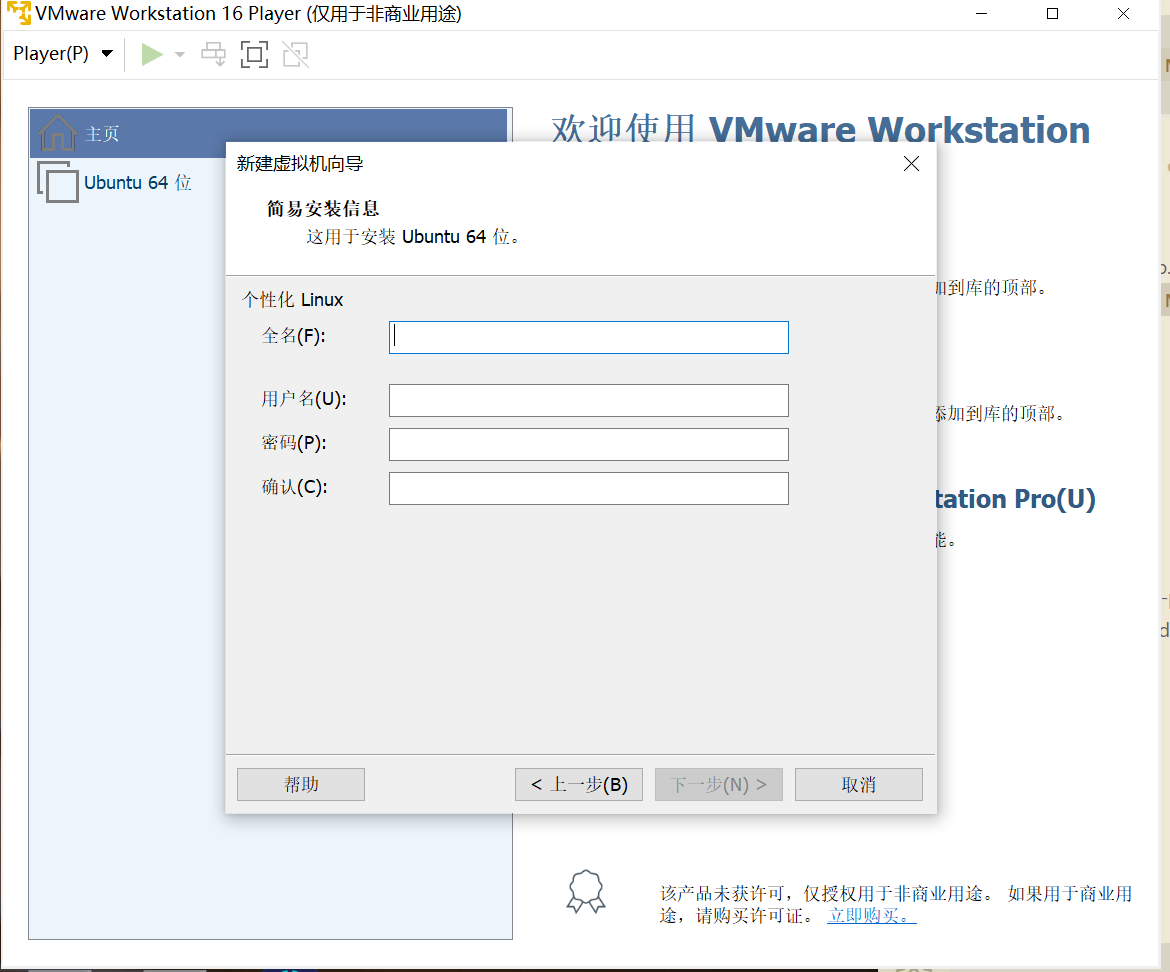This screenshot has width=1170, height=972.
Task: Click the 欢迎使用 VMware Workstation heading
Action: click(x=821, y=129)
